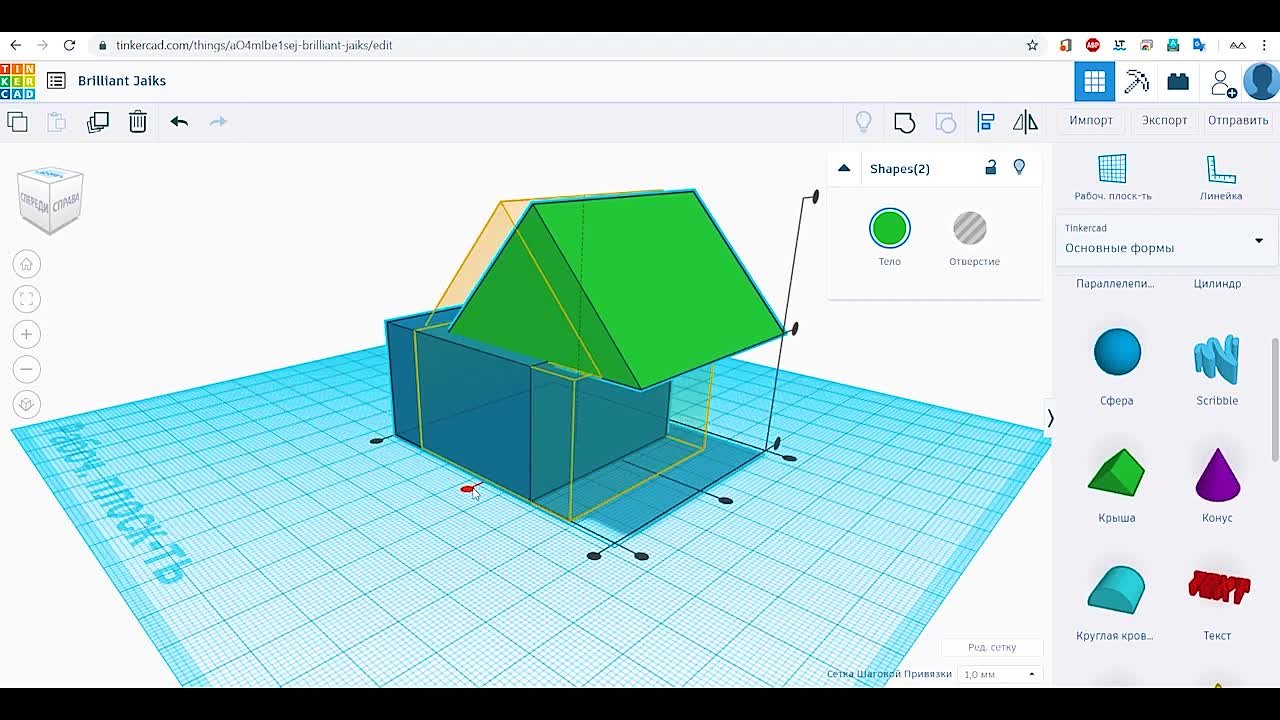
Task: Hide selection with the lightbulb toggle
Action: coord(1019,168)
